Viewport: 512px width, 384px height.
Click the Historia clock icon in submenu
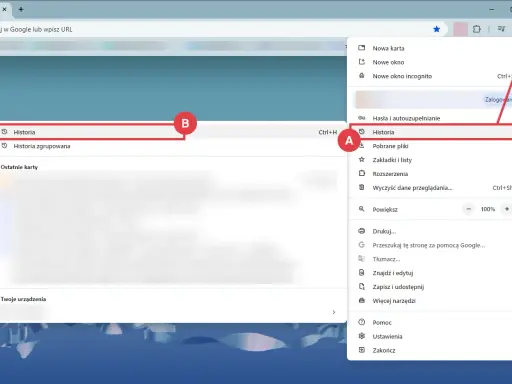[4, 132]
